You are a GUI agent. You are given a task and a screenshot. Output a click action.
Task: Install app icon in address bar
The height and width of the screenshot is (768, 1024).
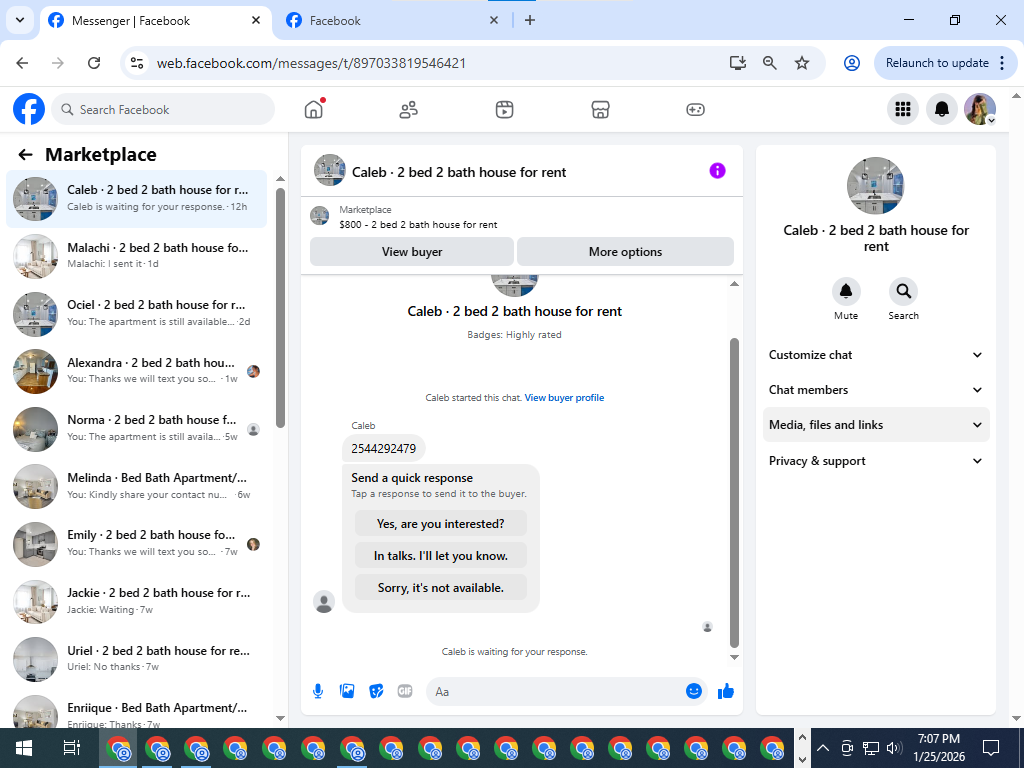pos(738,63)
